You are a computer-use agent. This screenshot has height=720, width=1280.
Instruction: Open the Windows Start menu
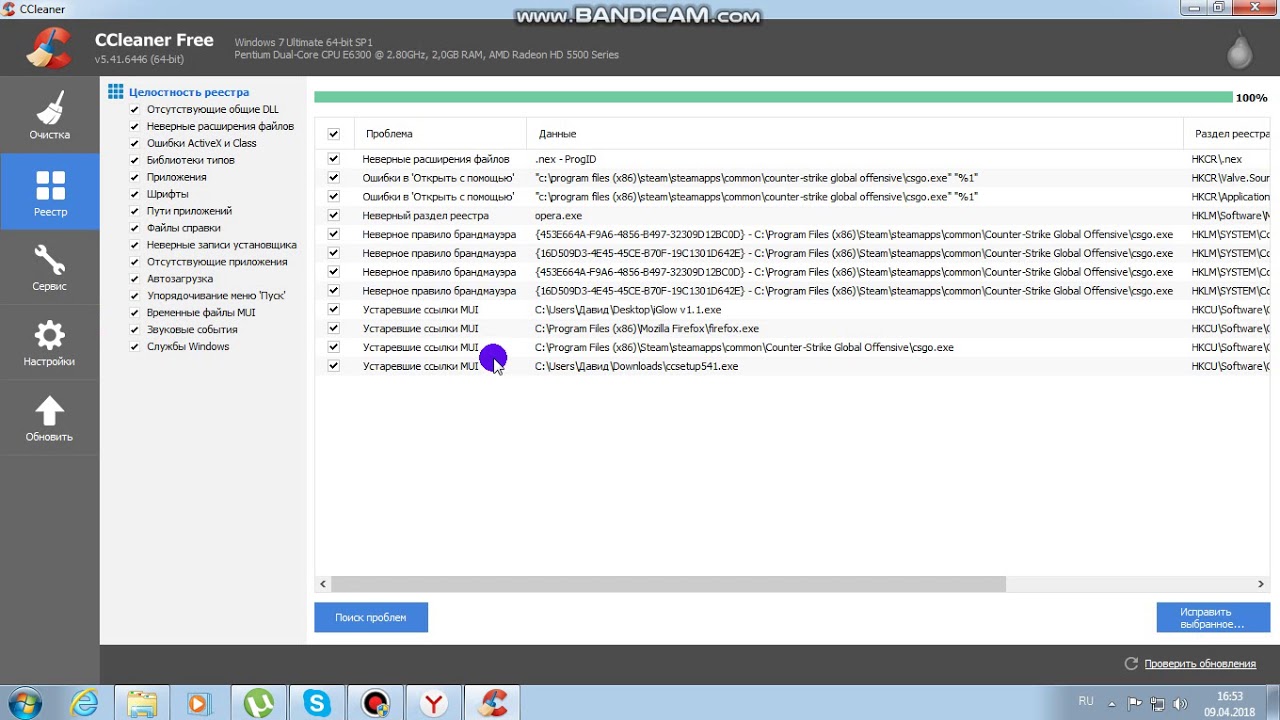[x=23, y=704]
